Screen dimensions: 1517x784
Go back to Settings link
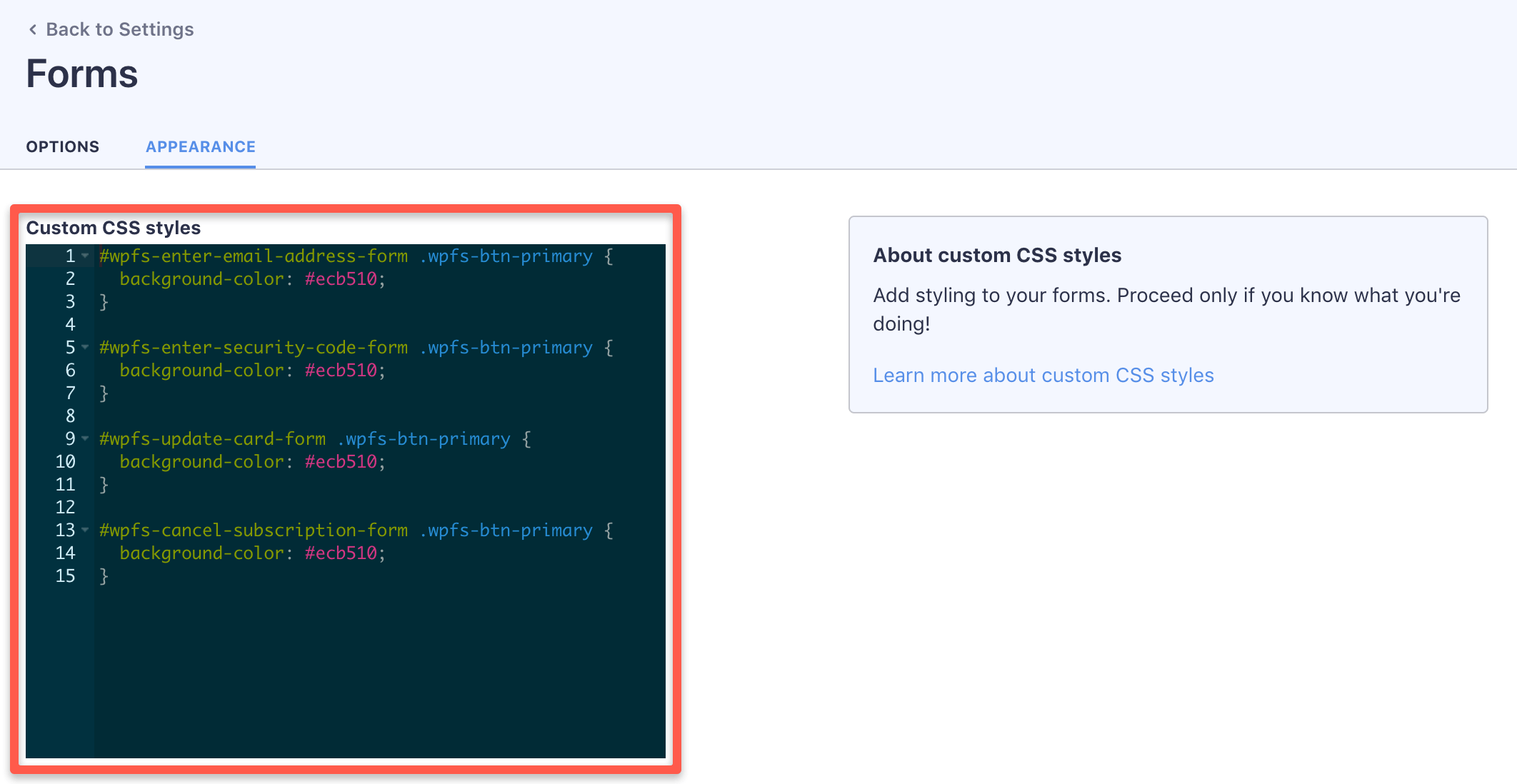(x=119, y=29)
